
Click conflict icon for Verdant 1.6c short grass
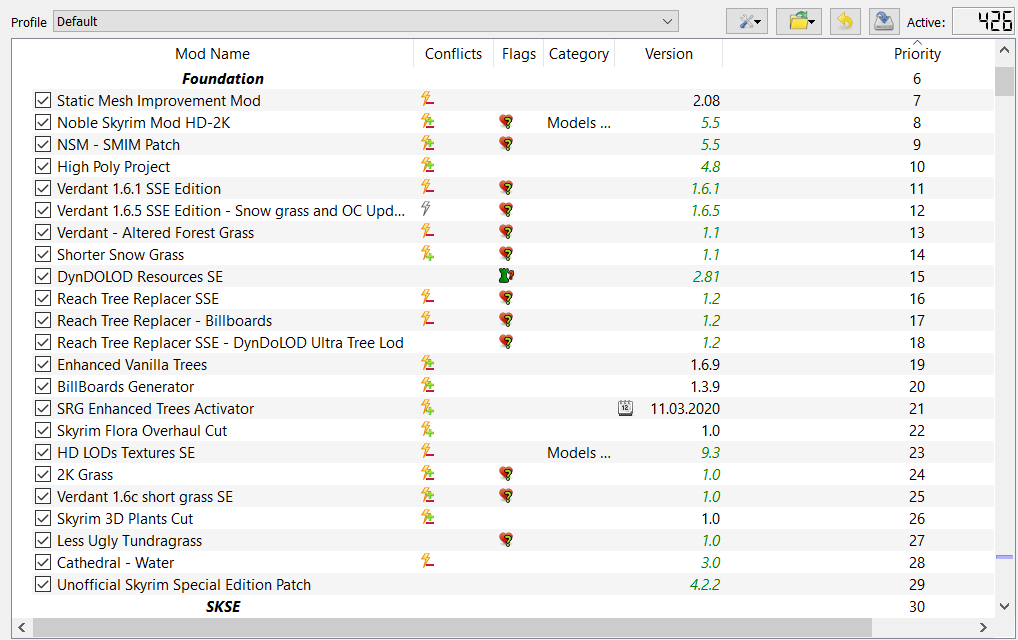427,495
